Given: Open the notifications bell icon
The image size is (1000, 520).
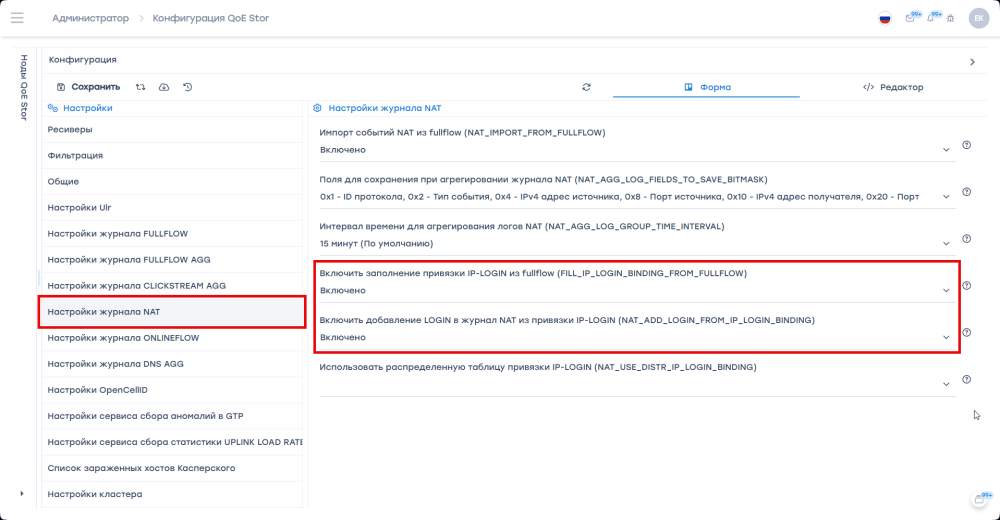Looking at the screenshot, I should click(x=931, y=18).
